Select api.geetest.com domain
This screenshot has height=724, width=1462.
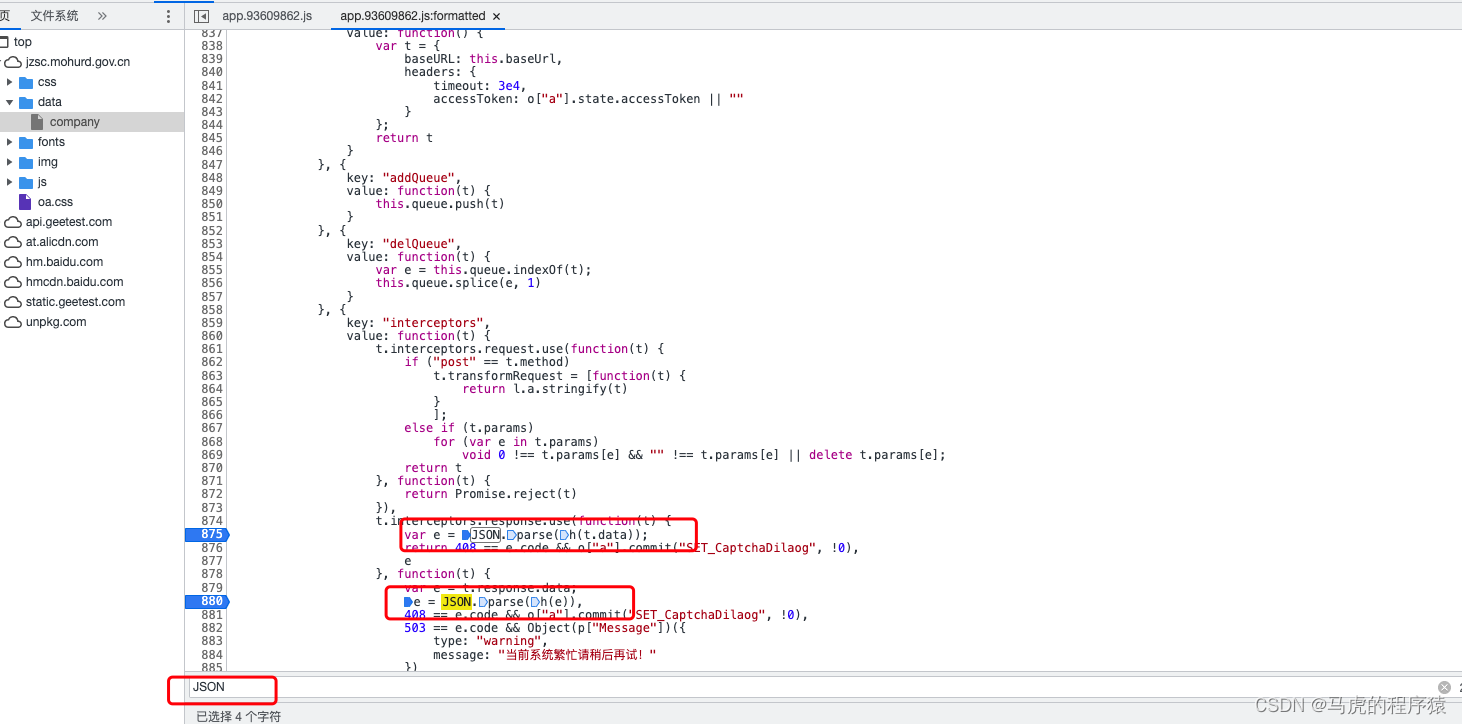point(69,222)
